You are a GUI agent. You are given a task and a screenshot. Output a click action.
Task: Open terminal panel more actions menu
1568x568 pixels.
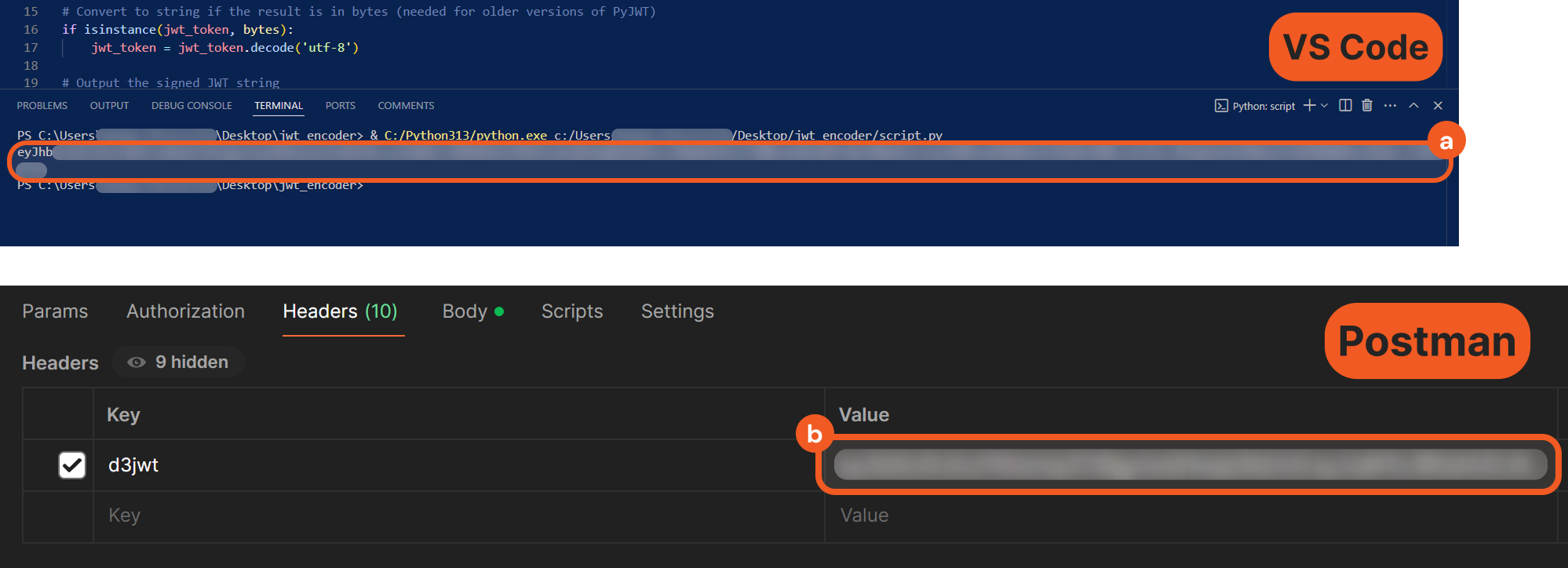pos(1390,105)
